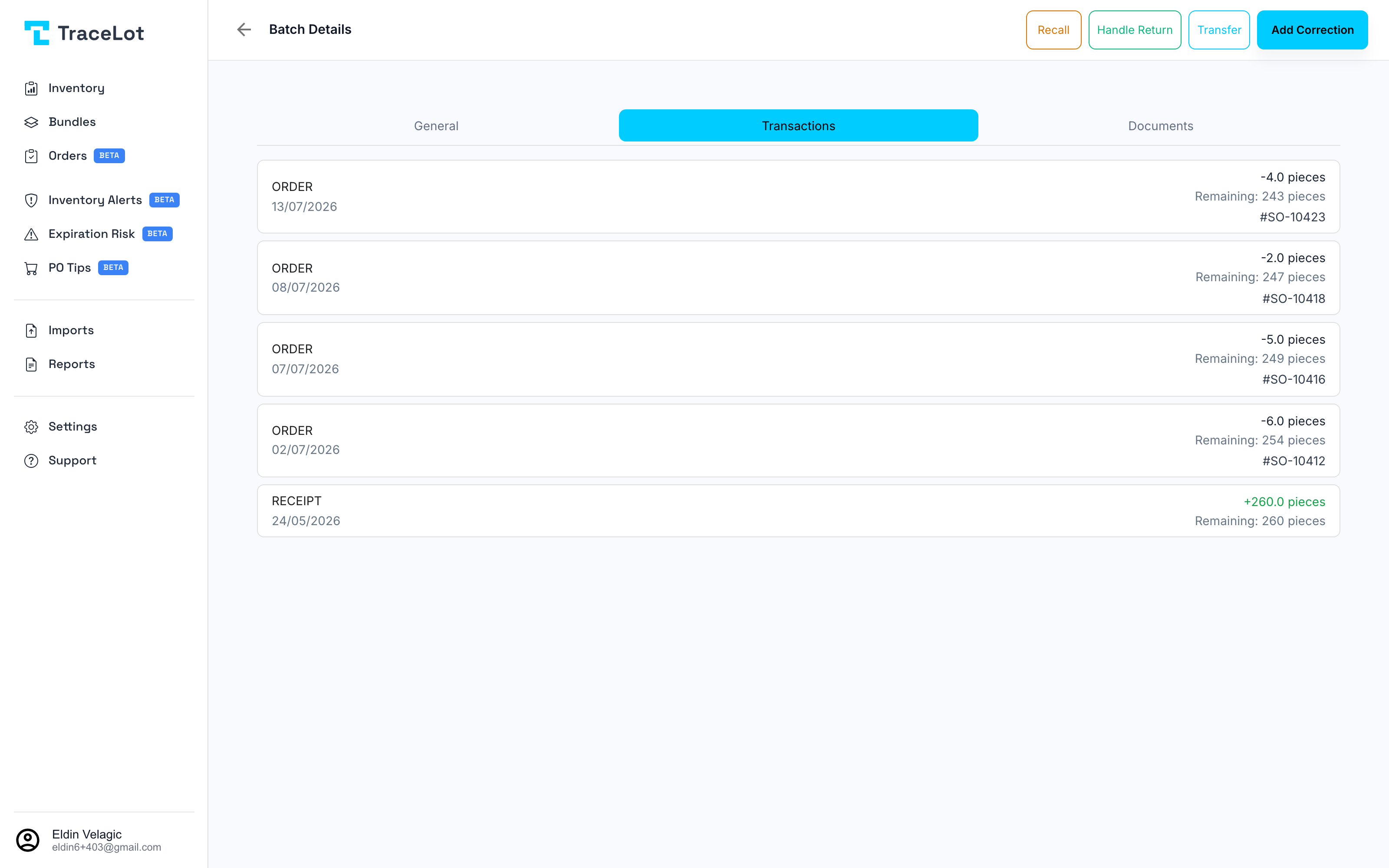Click the Recall button

pyautogui.click(x=1053, y=30)
